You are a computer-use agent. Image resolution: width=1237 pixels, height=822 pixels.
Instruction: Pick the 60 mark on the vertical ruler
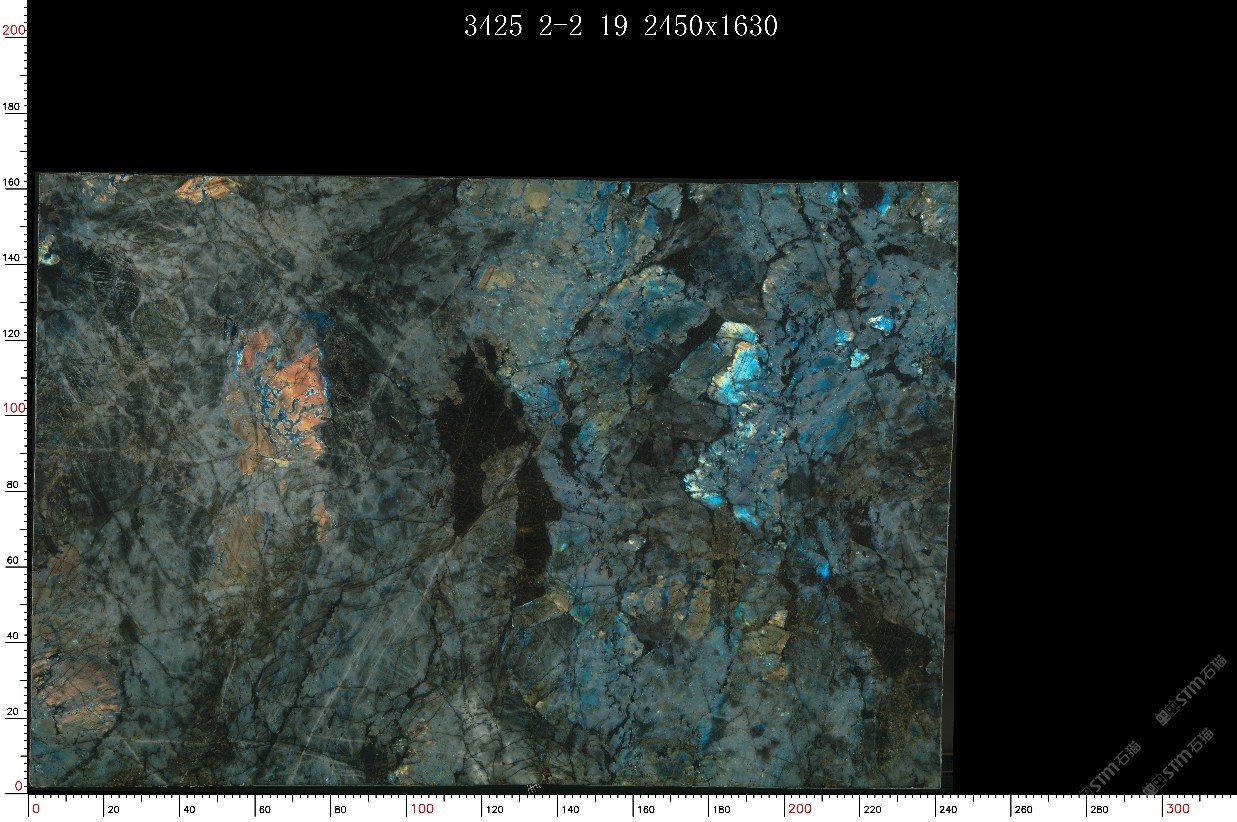[12, 560]
